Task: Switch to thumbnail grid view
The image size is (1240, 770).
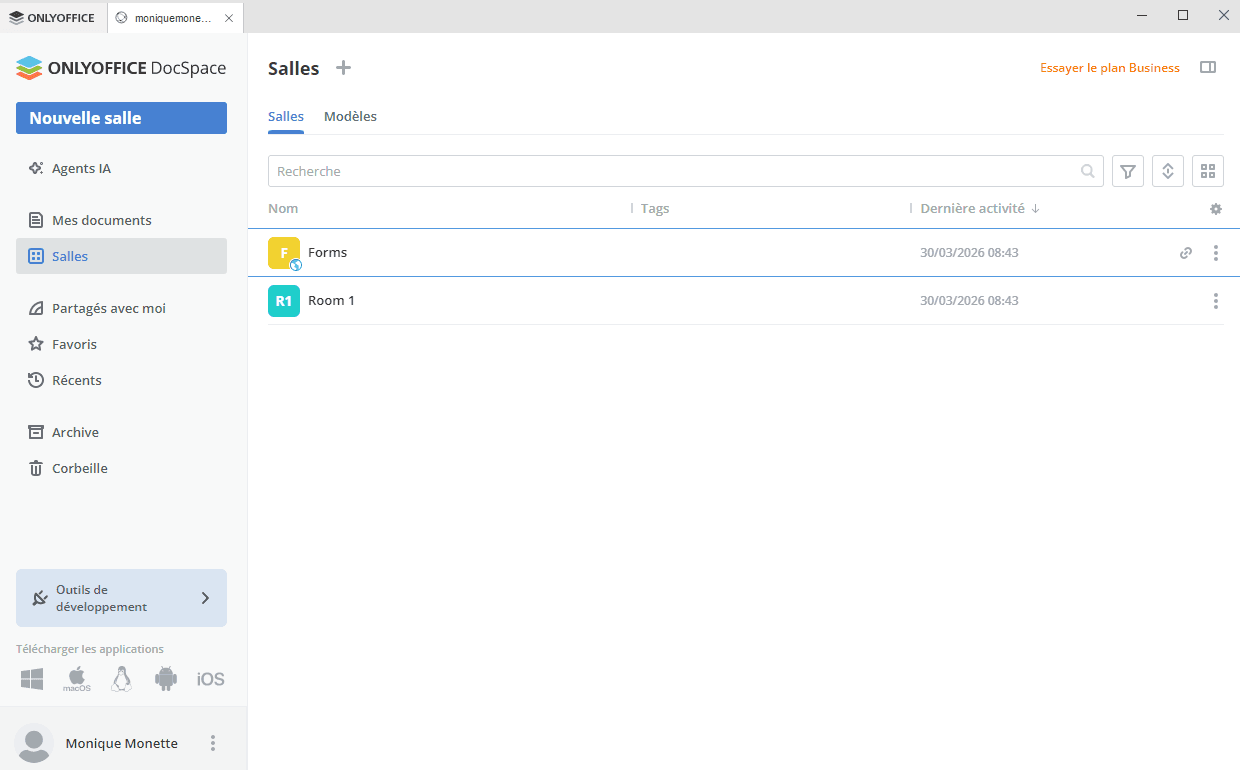Action: (1207, 171)
